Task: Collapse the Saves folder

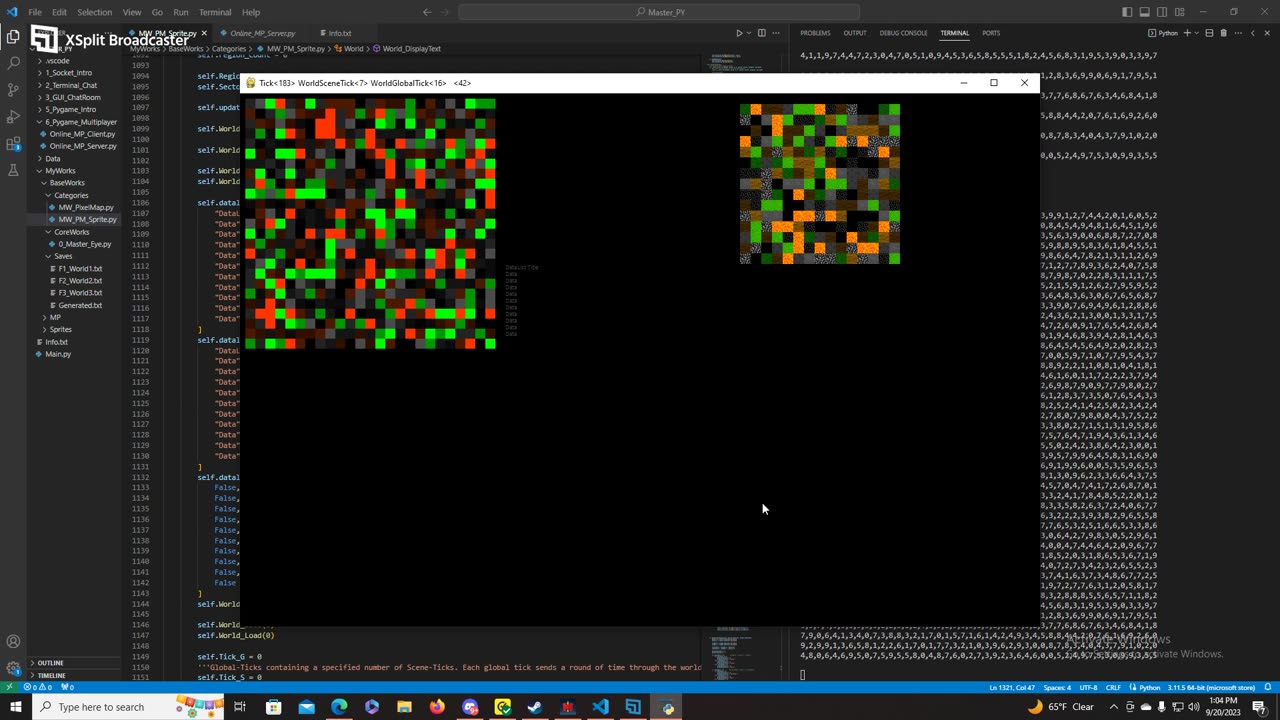Action: pos(63,256)
